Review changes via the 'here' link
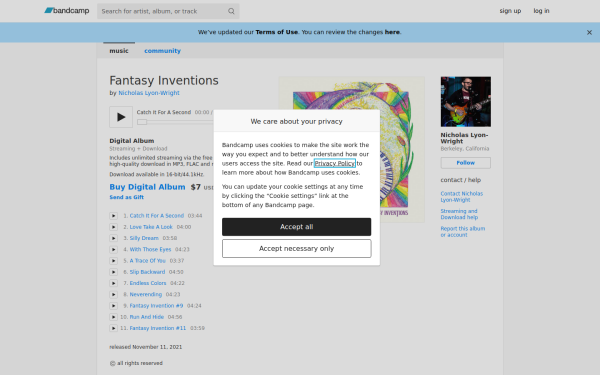Viewport: 600px width, 375px height. (x=392, y=32)
